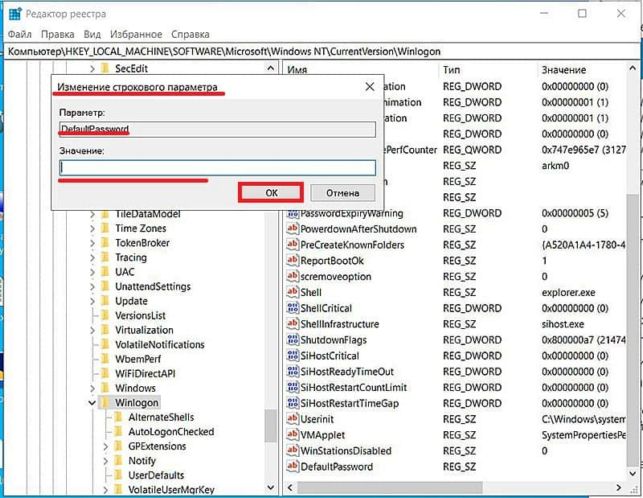
Task: Expand the TokenBroker key
Action: pos(92,243)
